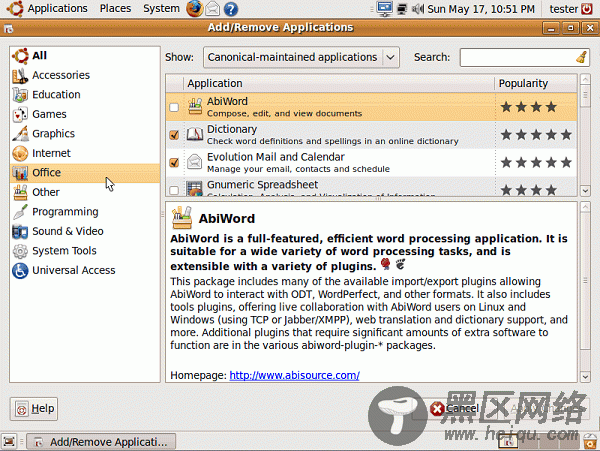Sort by the Popularity column header
Screen dimensions: 600x451
(536, 83)
